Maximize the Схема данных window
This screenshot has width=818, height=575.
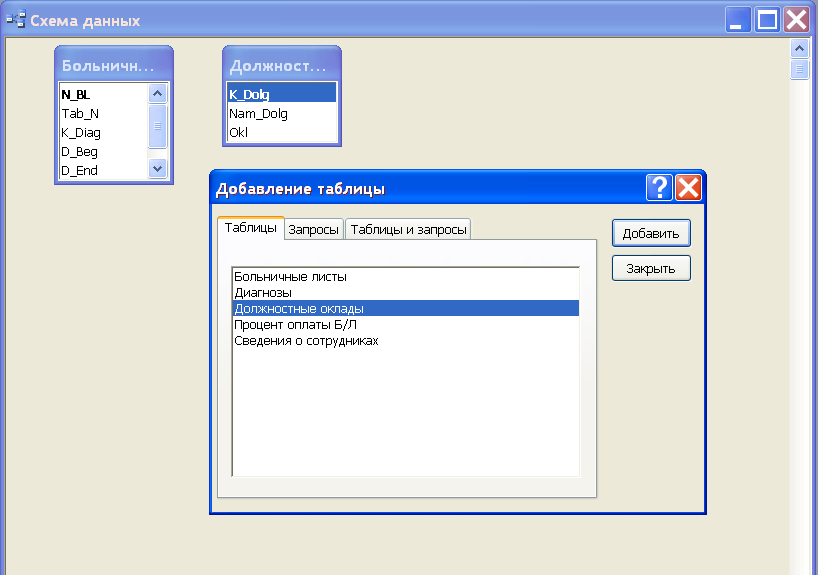pyautogui.click(x=767, y=20)
